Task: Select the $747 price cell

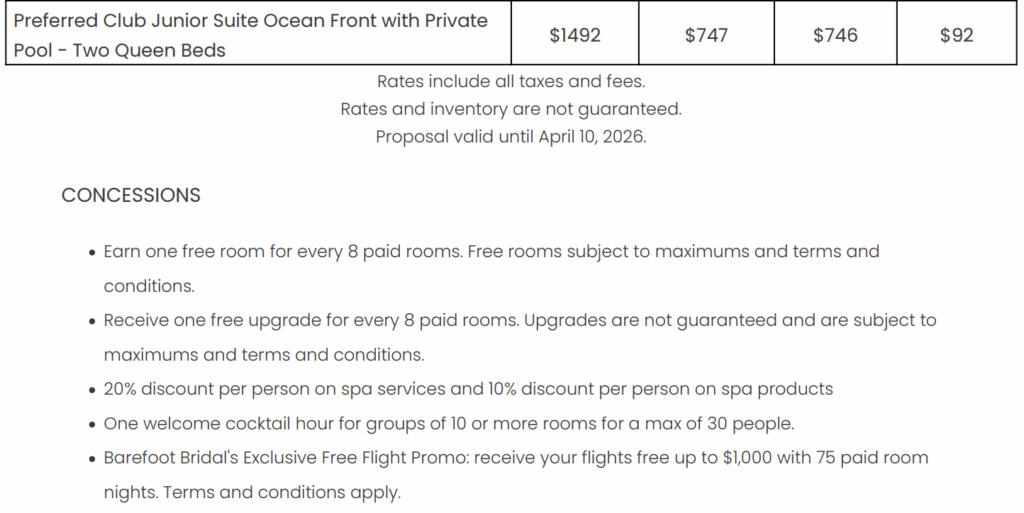Action: tap(706, 35)
